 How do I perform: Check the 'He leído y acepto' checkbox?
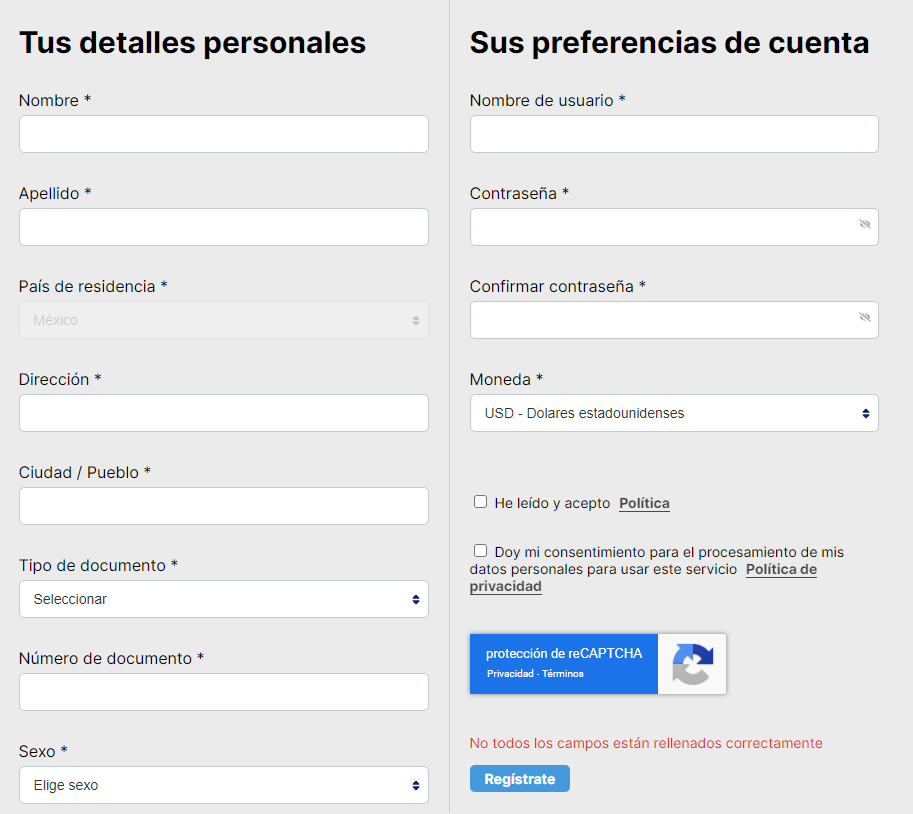click(x=480, y=501)
